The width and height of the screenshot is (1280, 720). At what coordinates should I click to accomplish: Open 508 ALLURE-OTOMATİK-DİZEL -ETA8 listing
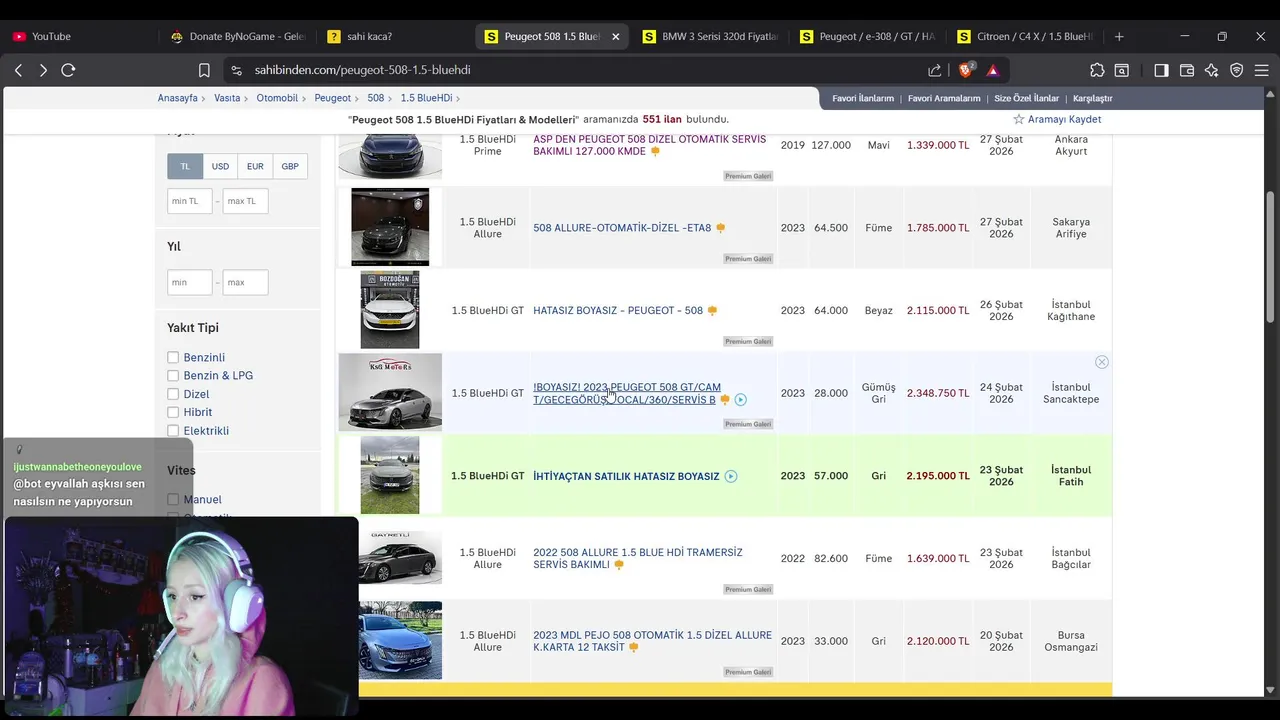tap(622, 228)
